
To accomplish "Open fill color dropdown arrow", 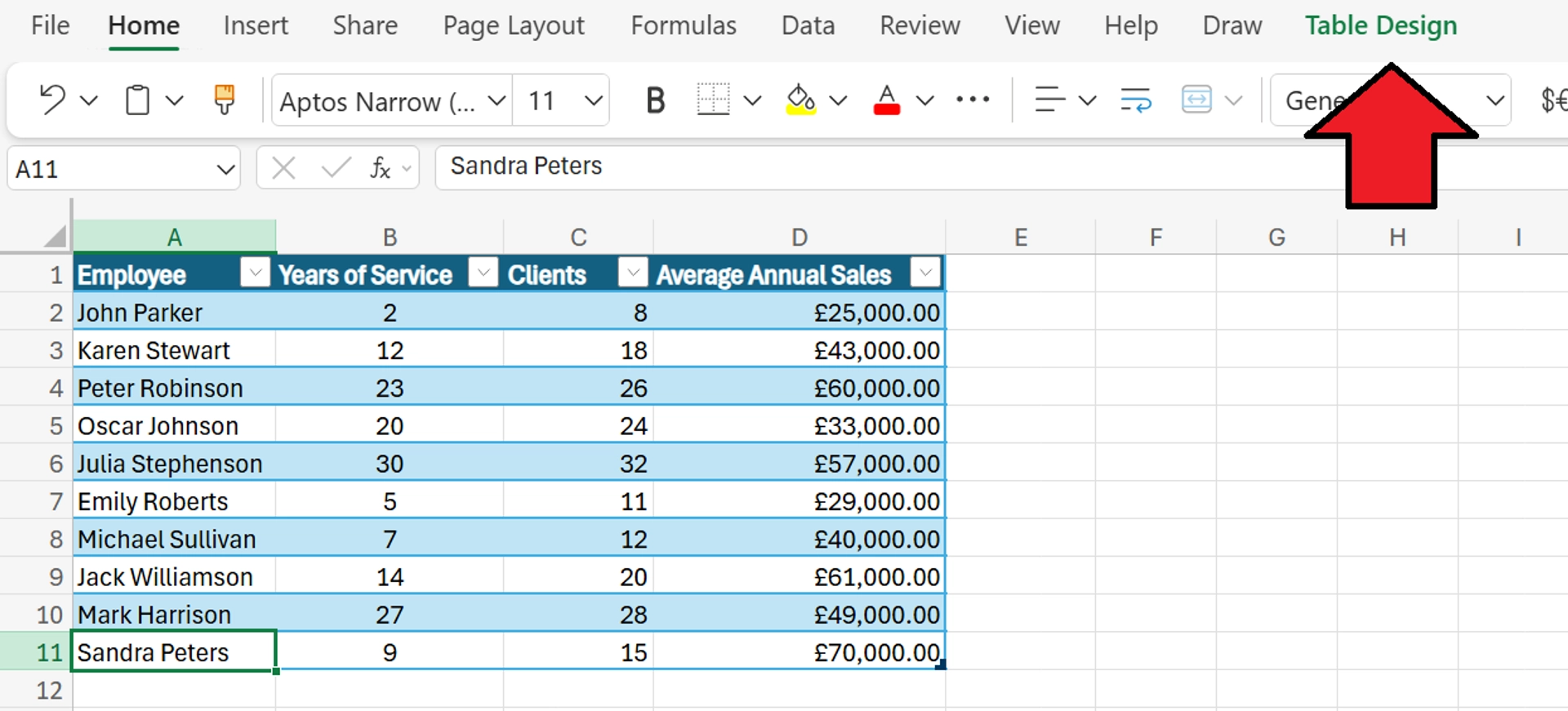I will (x=838, y=100).
